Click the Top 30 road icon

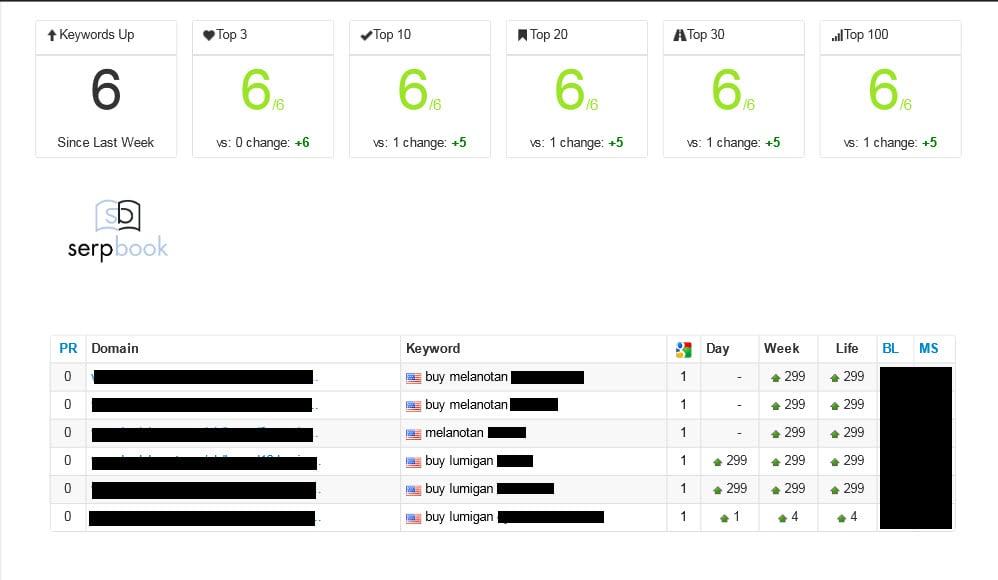click(x=680, y=35)
